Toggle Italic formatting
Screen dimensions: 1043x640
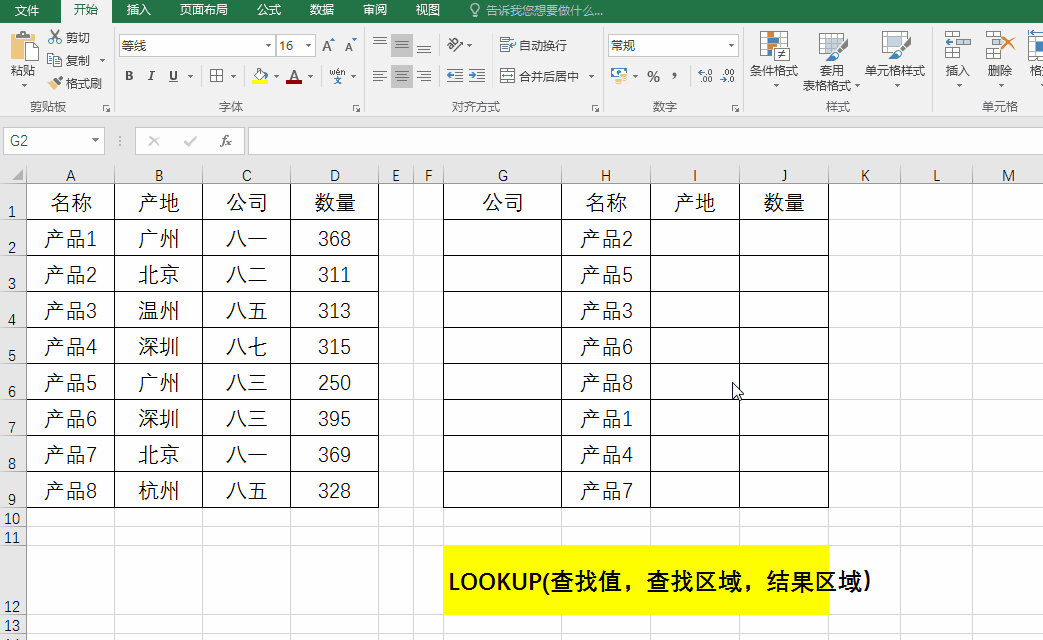pos(151,76)
